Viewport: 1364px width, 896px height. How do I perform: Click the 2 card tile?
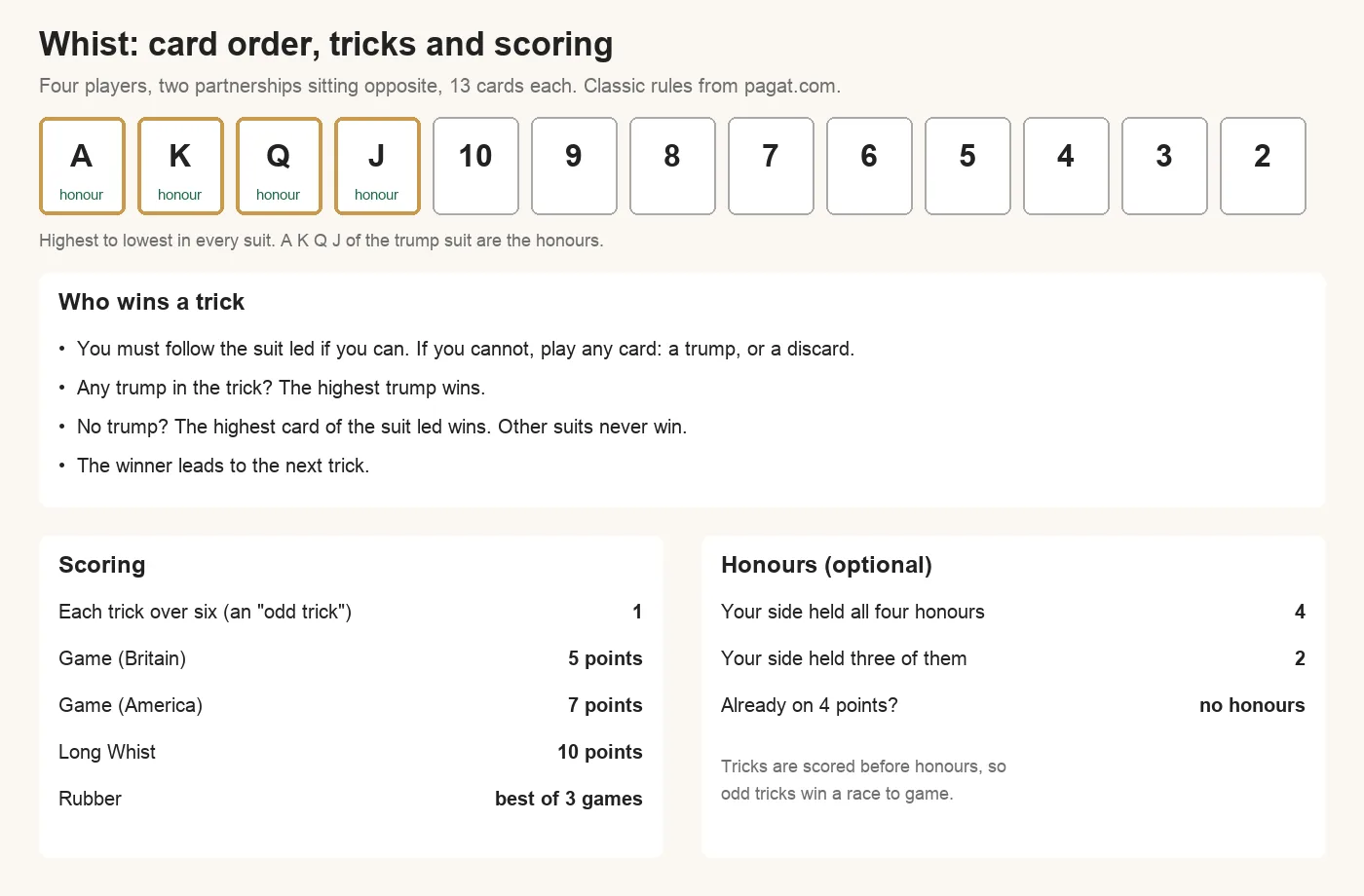pos(1263,166)
